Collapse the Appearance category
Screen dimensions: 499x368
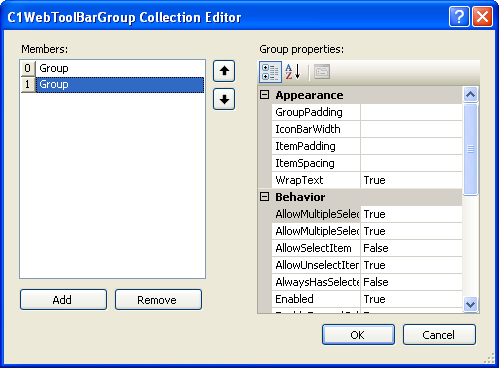pos(264,95)
